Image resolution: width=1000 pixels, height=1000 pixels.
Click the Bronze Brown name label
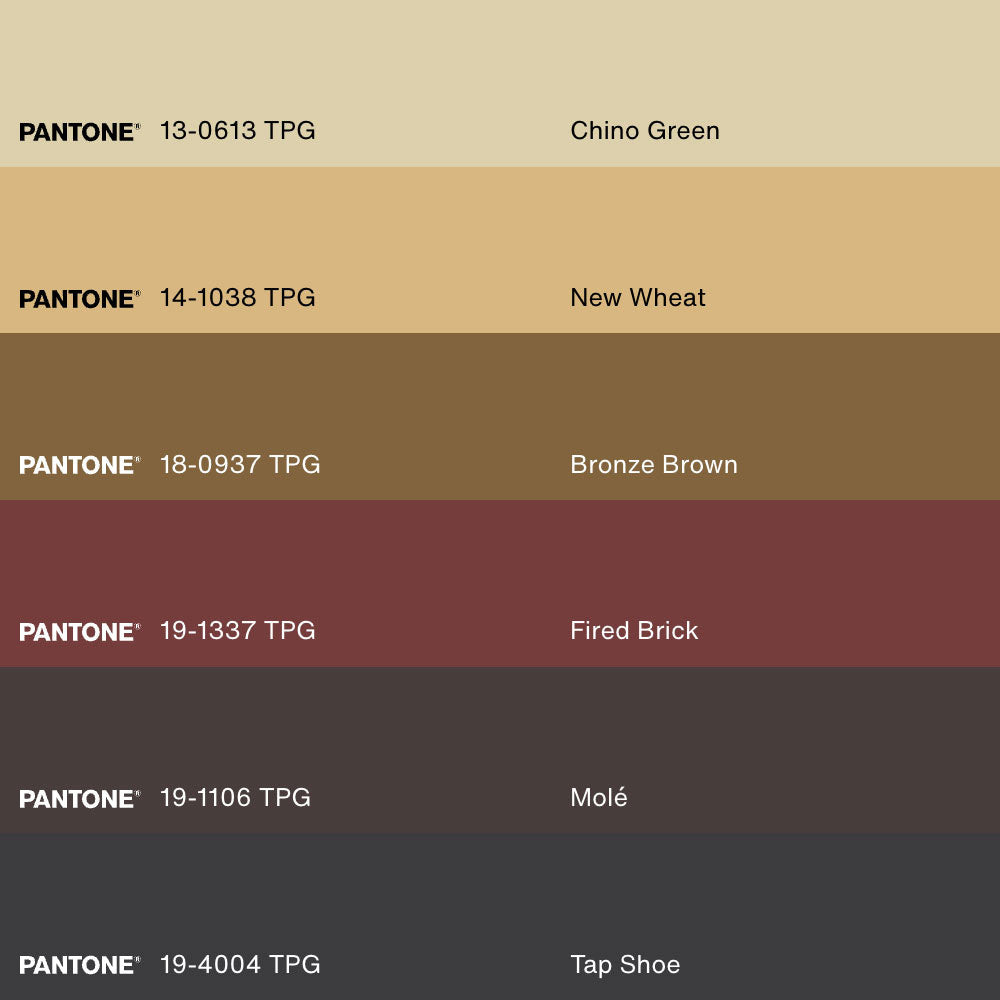[x=653, y=464]
